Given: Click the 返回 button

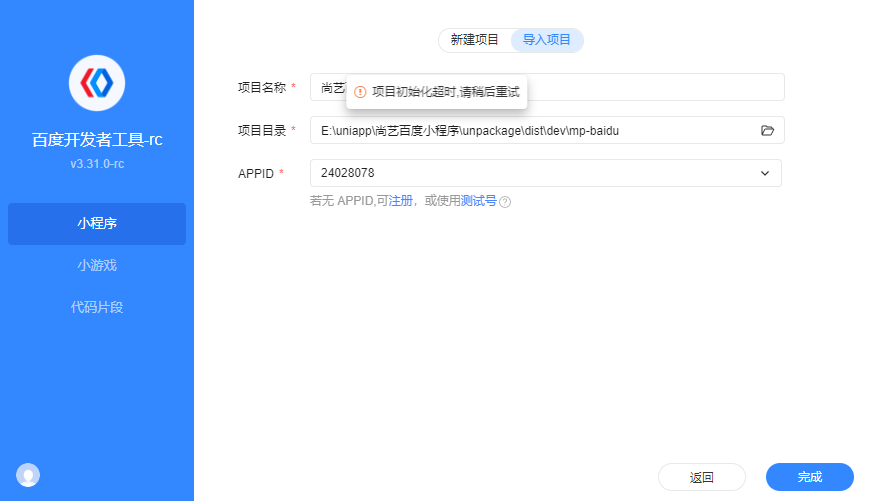Looking at the screenshot, I should click(702, 477).
